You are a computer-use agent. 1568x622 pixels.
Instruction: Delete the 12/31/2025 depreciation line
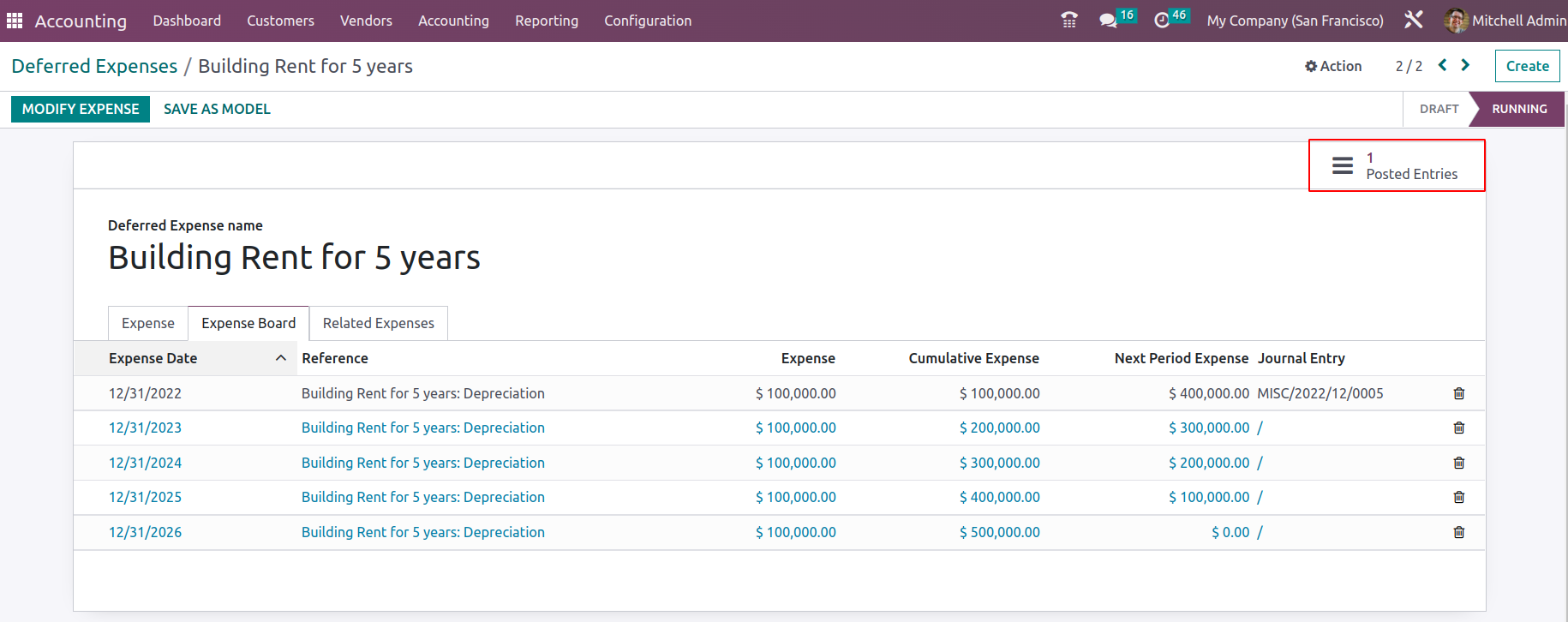(1459, 497)
